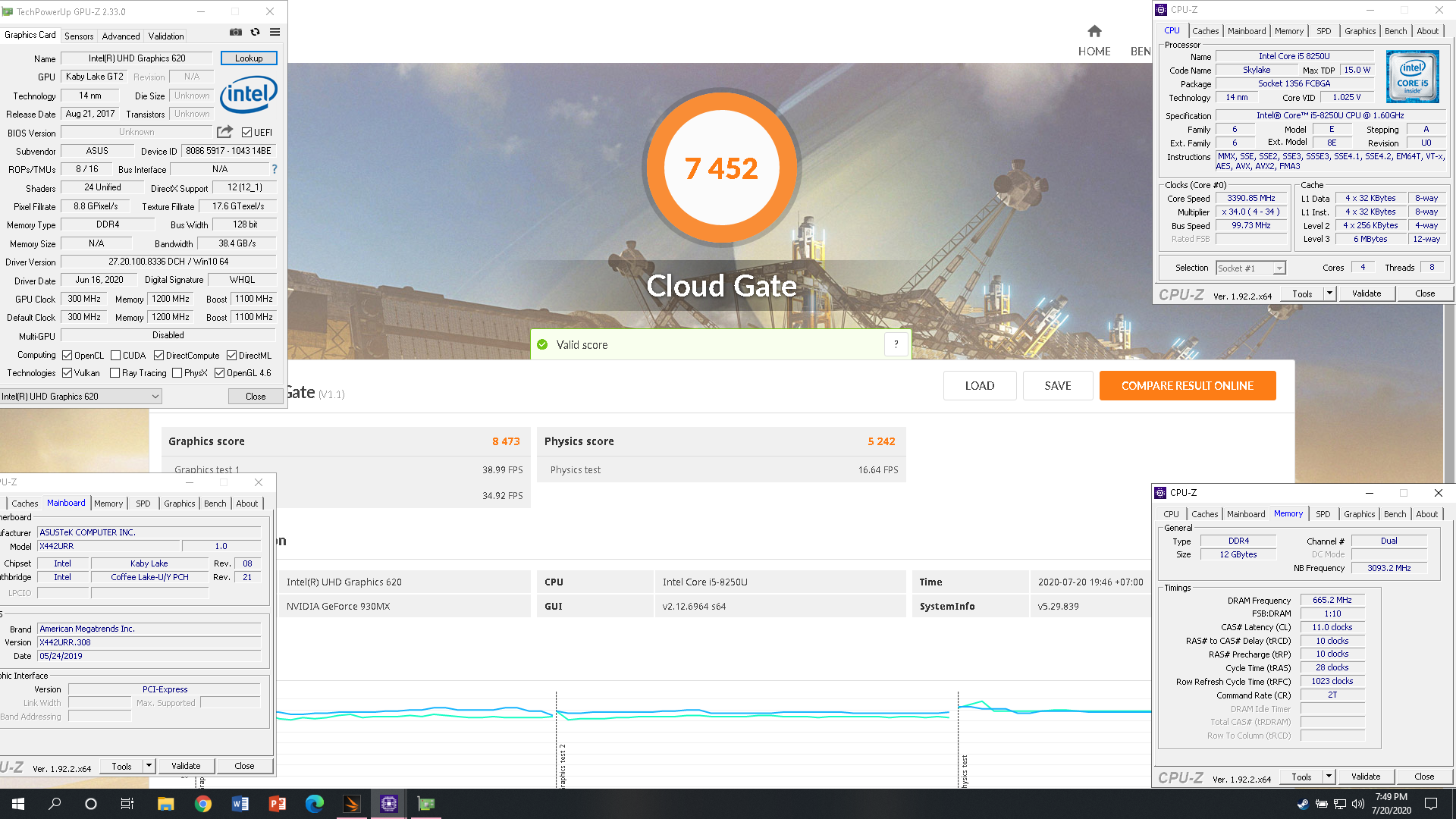Click Validate in bottom-right CPU-Z window
1456x819 pixels.
pos(1366,777)
